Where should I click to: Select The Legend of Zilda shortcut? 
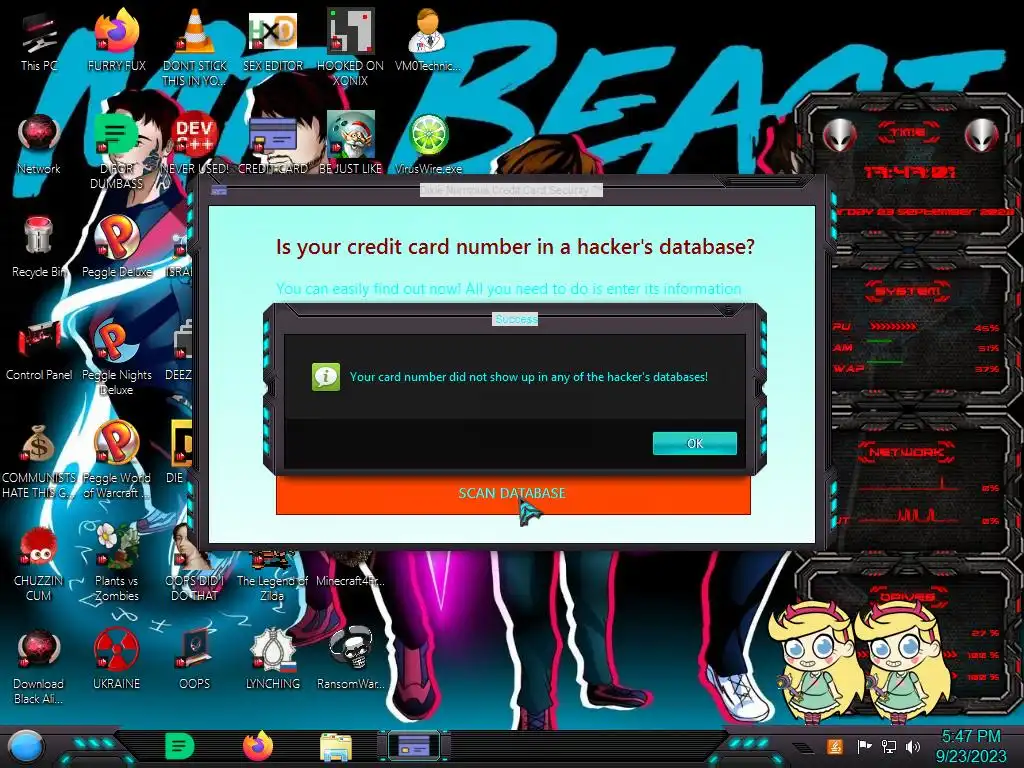[272, 578]
